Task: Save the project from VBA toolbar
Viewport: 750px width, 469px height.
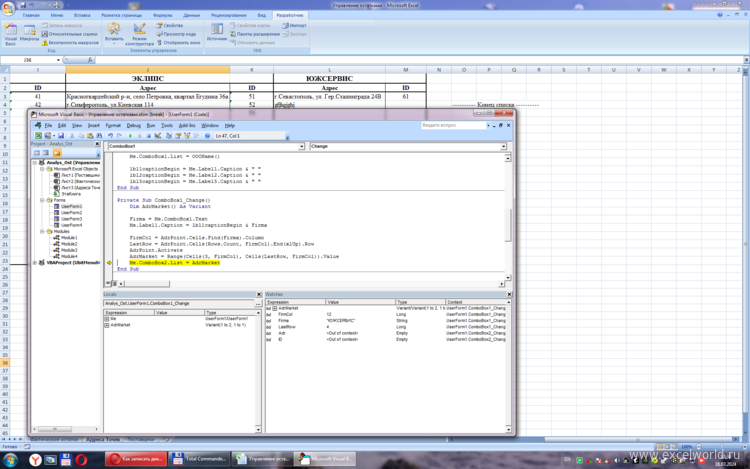Action: click(61, 136)
